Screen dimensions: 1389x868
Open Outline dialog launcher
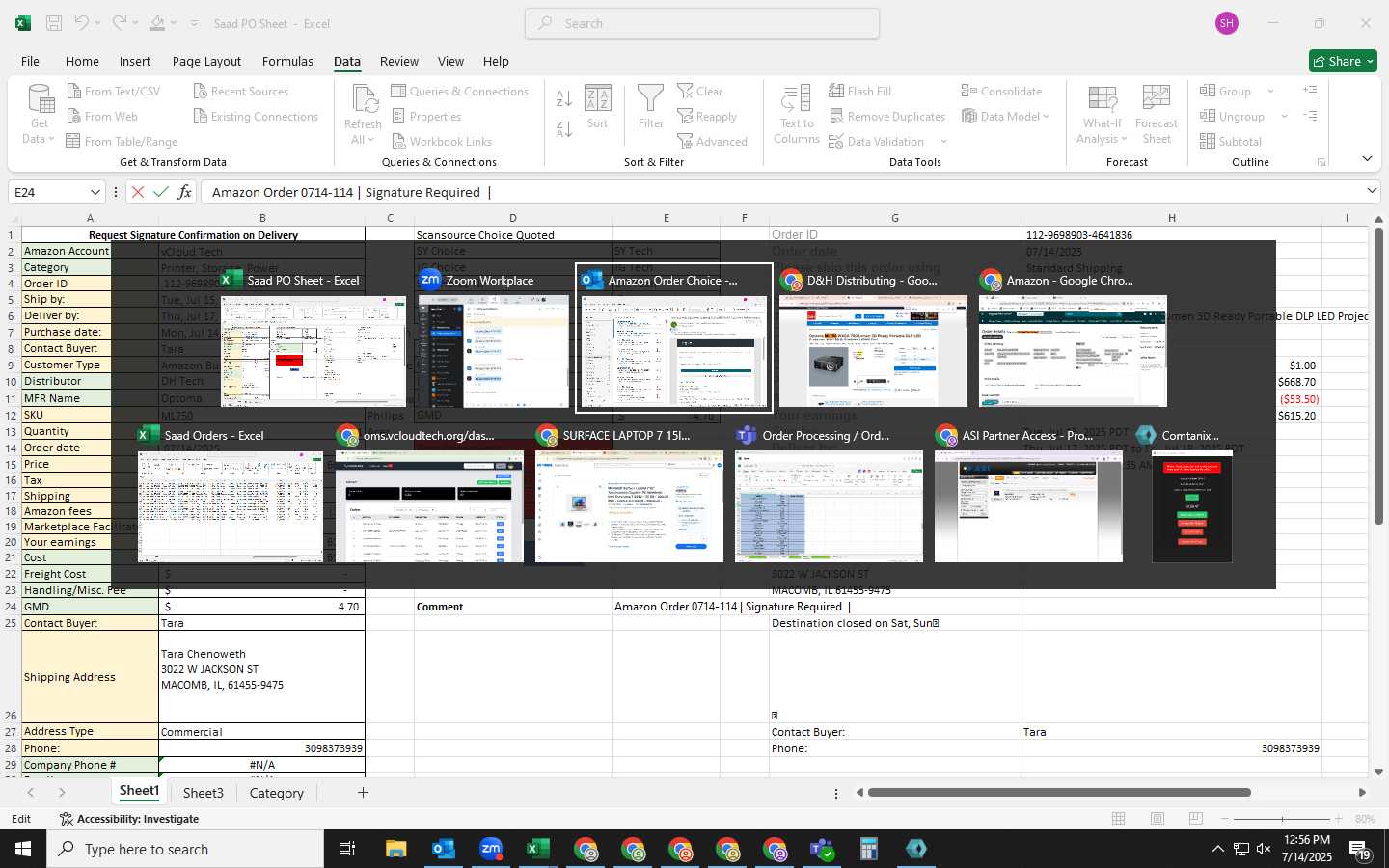[1321, 162]
